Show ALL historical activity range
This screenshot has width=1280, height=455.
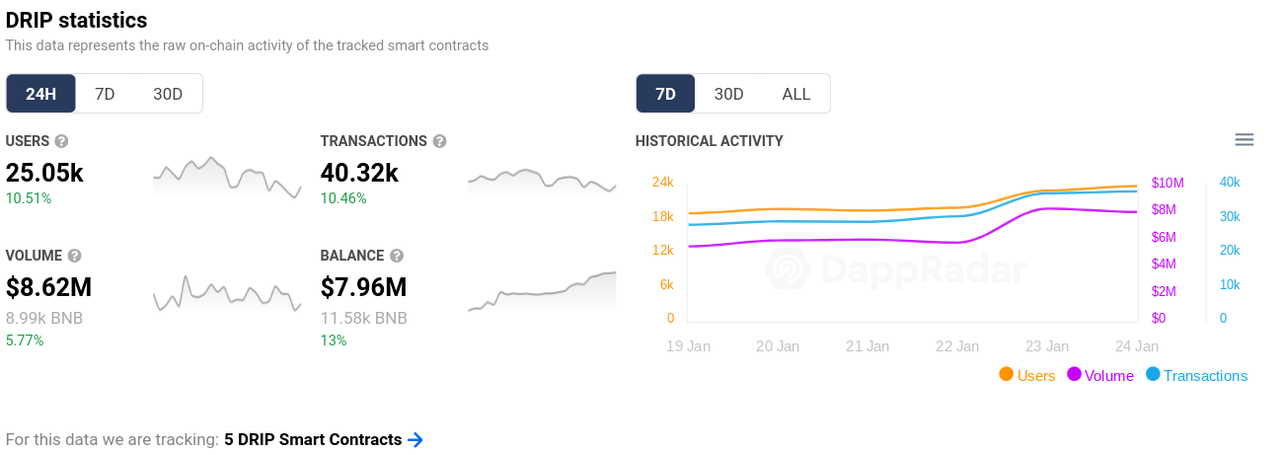(796, 94)
